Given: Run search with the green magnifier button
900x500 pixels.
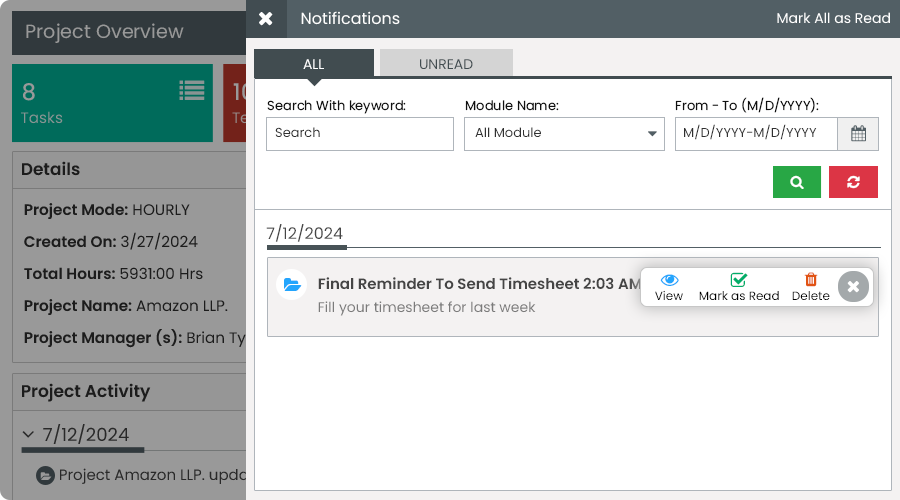Looking at the screenshot, I should click(x=797, y=182).
